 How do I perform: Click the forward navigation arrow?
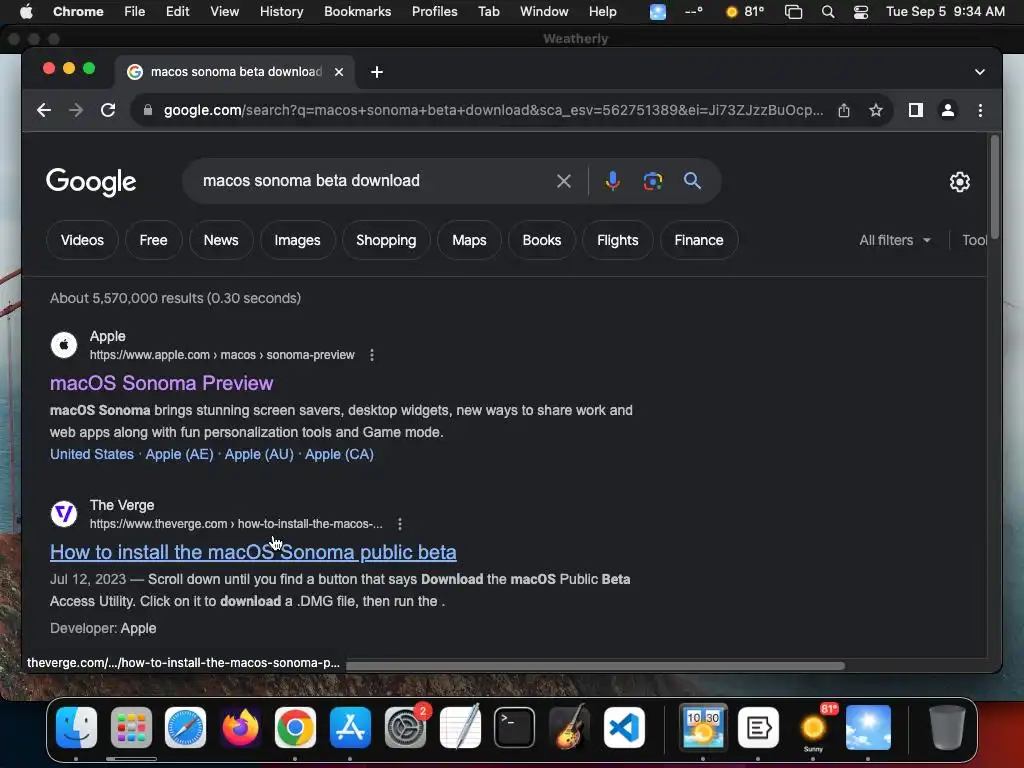[76, 110]
